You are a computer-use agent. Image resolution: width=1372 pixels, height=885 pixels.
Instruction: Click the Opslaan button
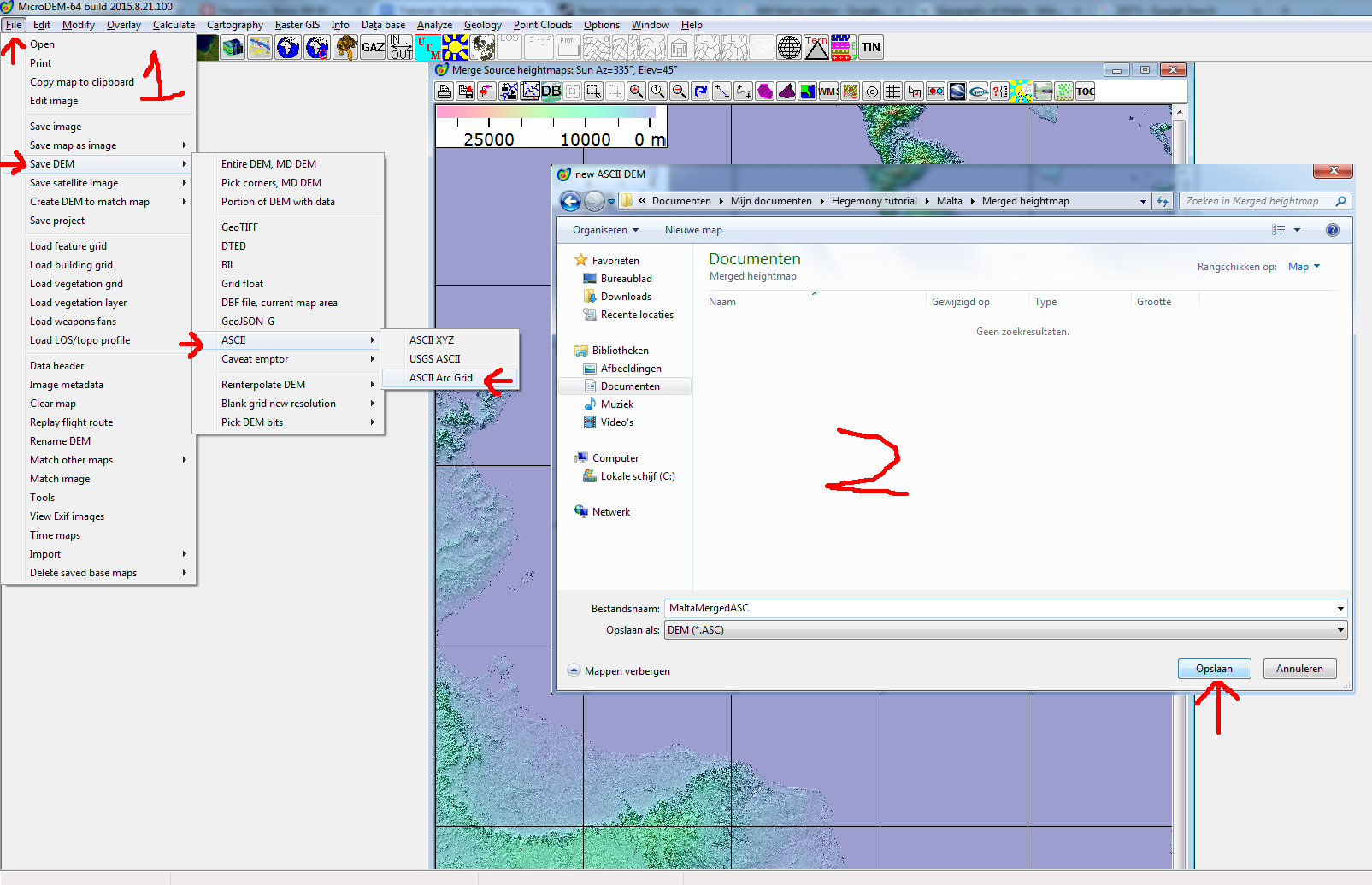[1214, 669]
